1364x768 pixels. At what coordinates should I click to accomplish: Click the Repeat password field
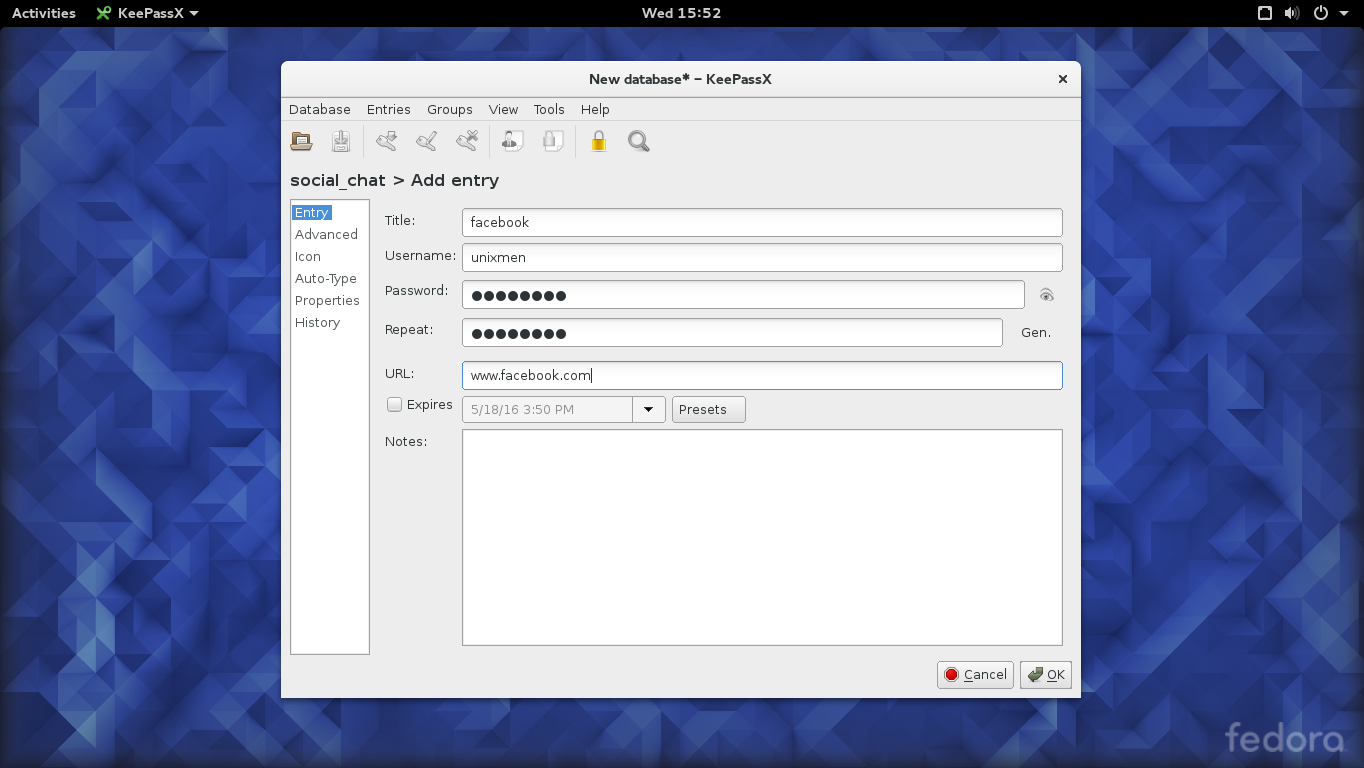[x=732, y=333]
